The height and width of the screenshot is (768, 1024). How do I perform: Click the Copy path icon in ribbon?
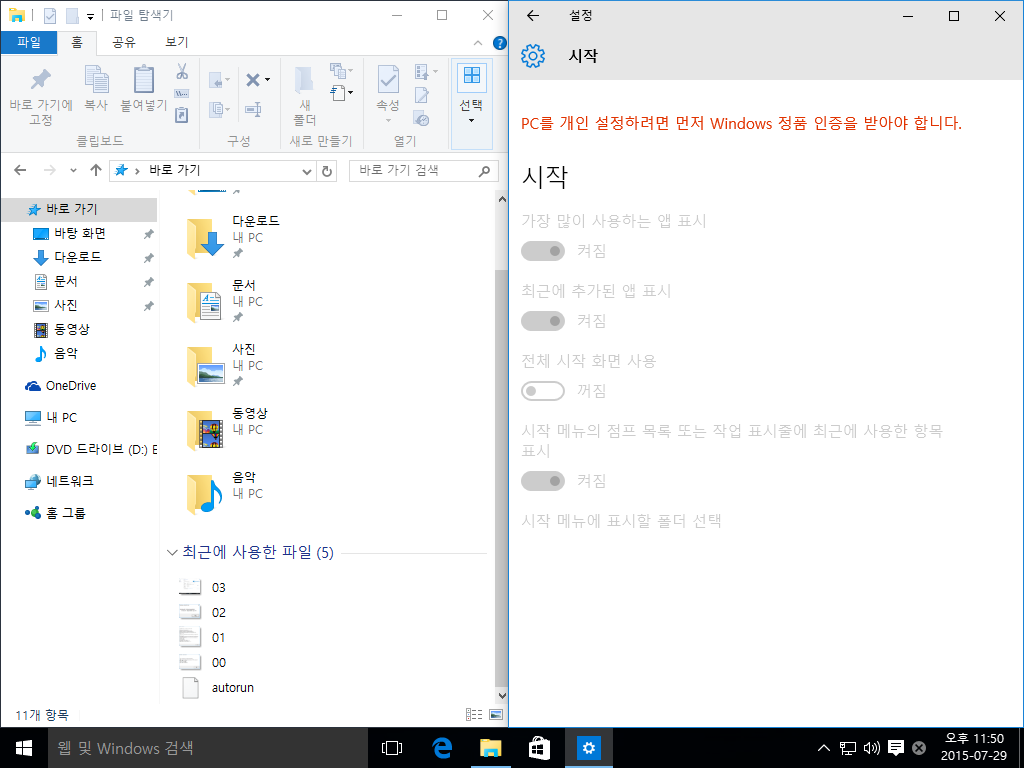point(182,93)
